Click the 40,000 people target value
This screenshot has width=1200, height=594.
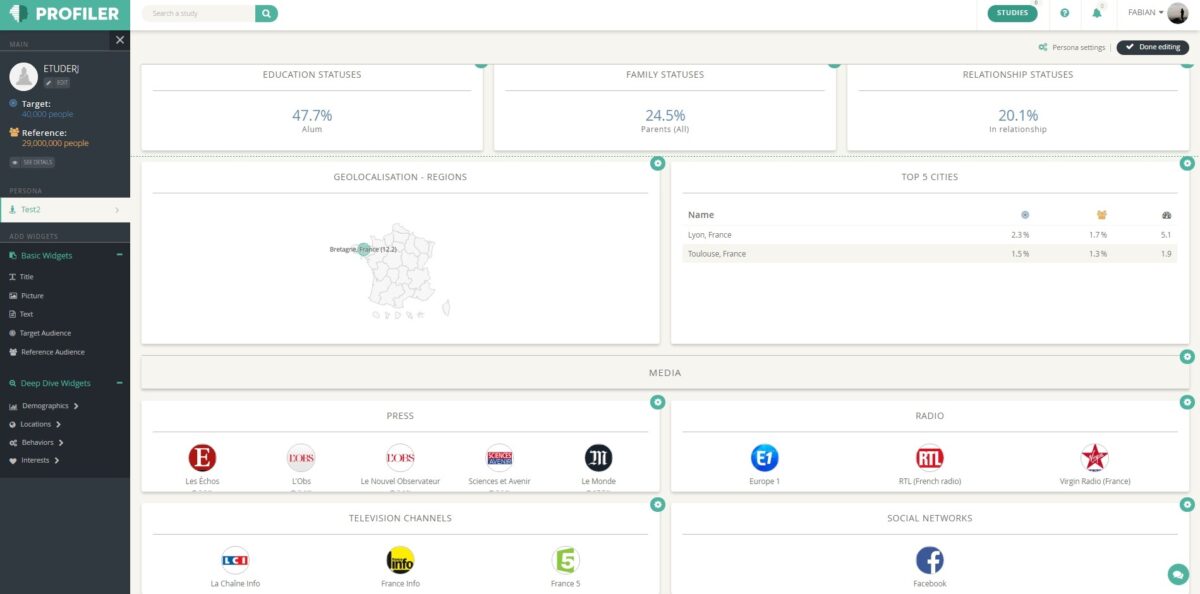(47, 114)
